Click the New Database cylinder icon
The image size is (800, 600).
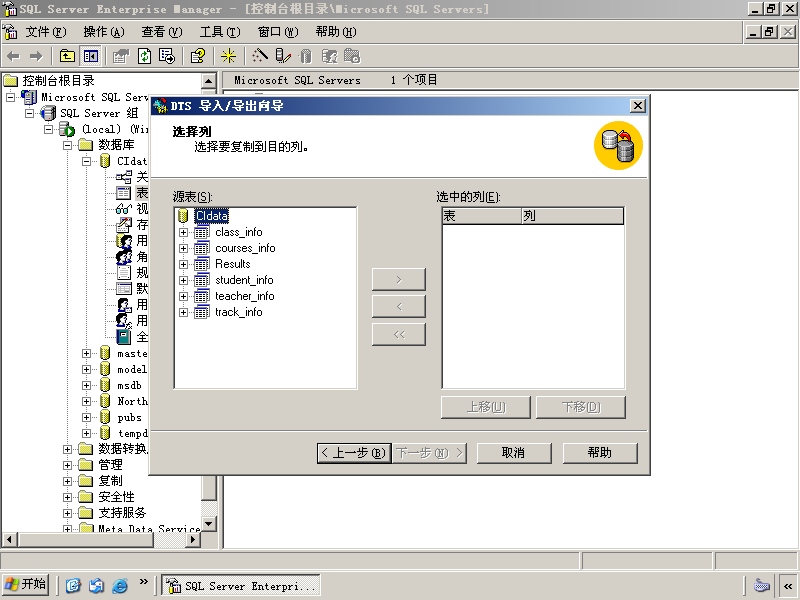click(306, 56)
